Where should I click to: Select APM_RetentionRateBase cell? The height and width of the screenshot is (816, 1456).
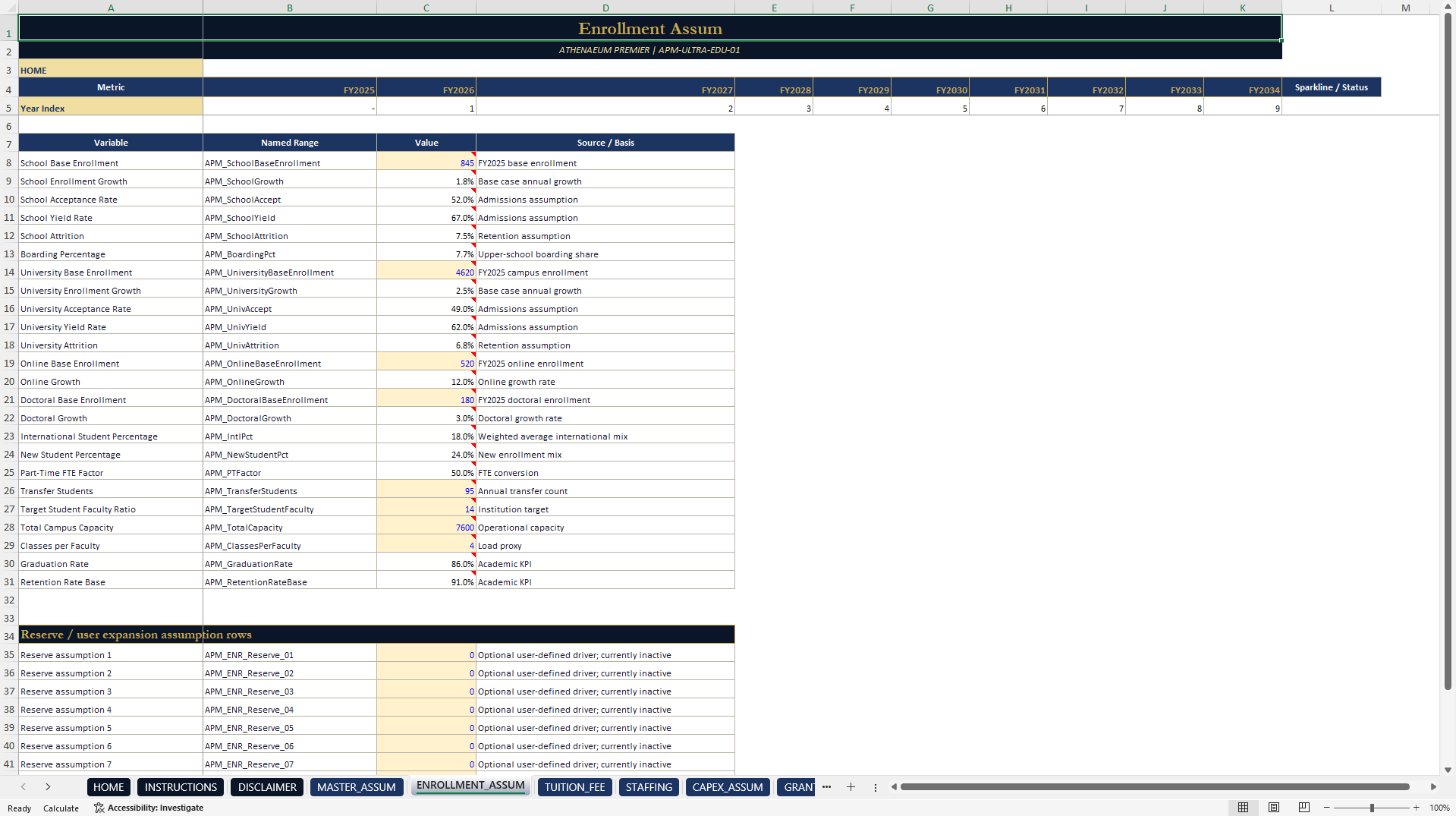coord(290,582)
